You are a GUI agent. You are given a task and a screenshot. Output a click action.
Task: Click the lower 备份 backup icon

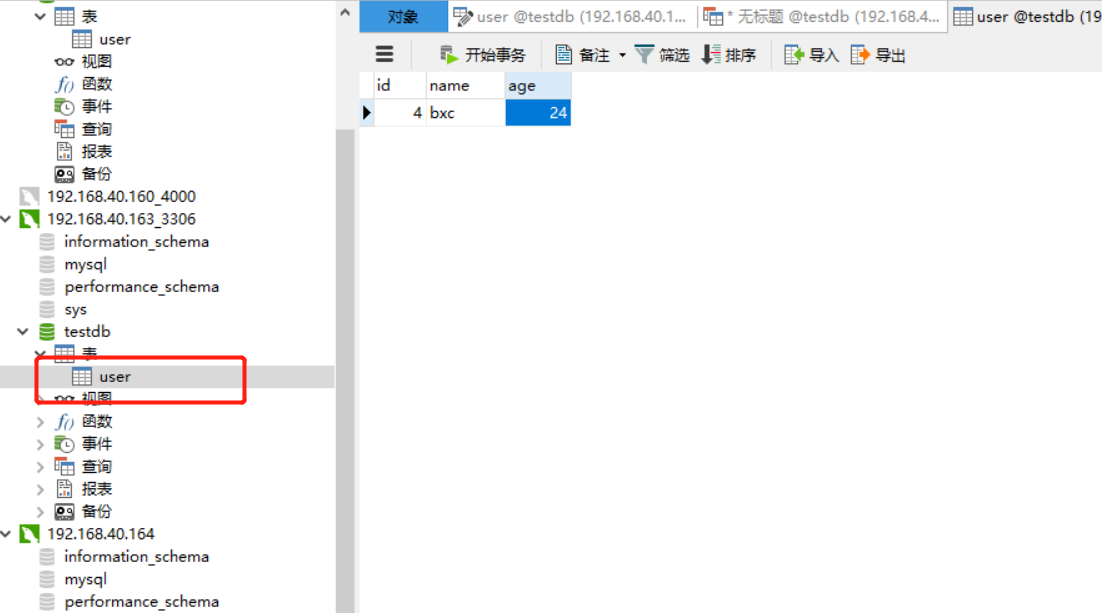64,512
